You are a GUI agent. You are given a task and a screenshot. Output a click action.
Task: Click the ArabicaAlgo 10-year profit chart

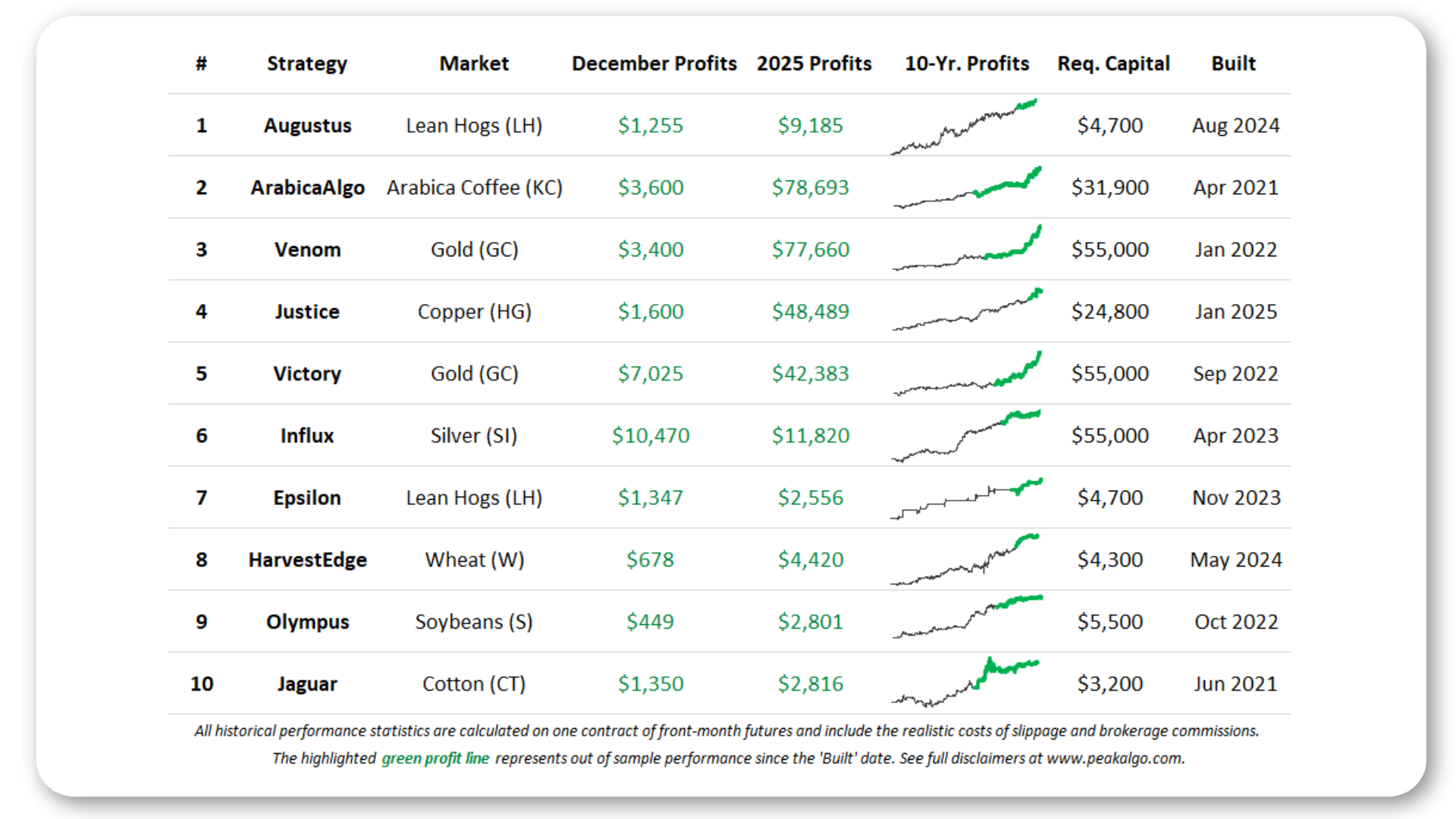tap(967, 187)
